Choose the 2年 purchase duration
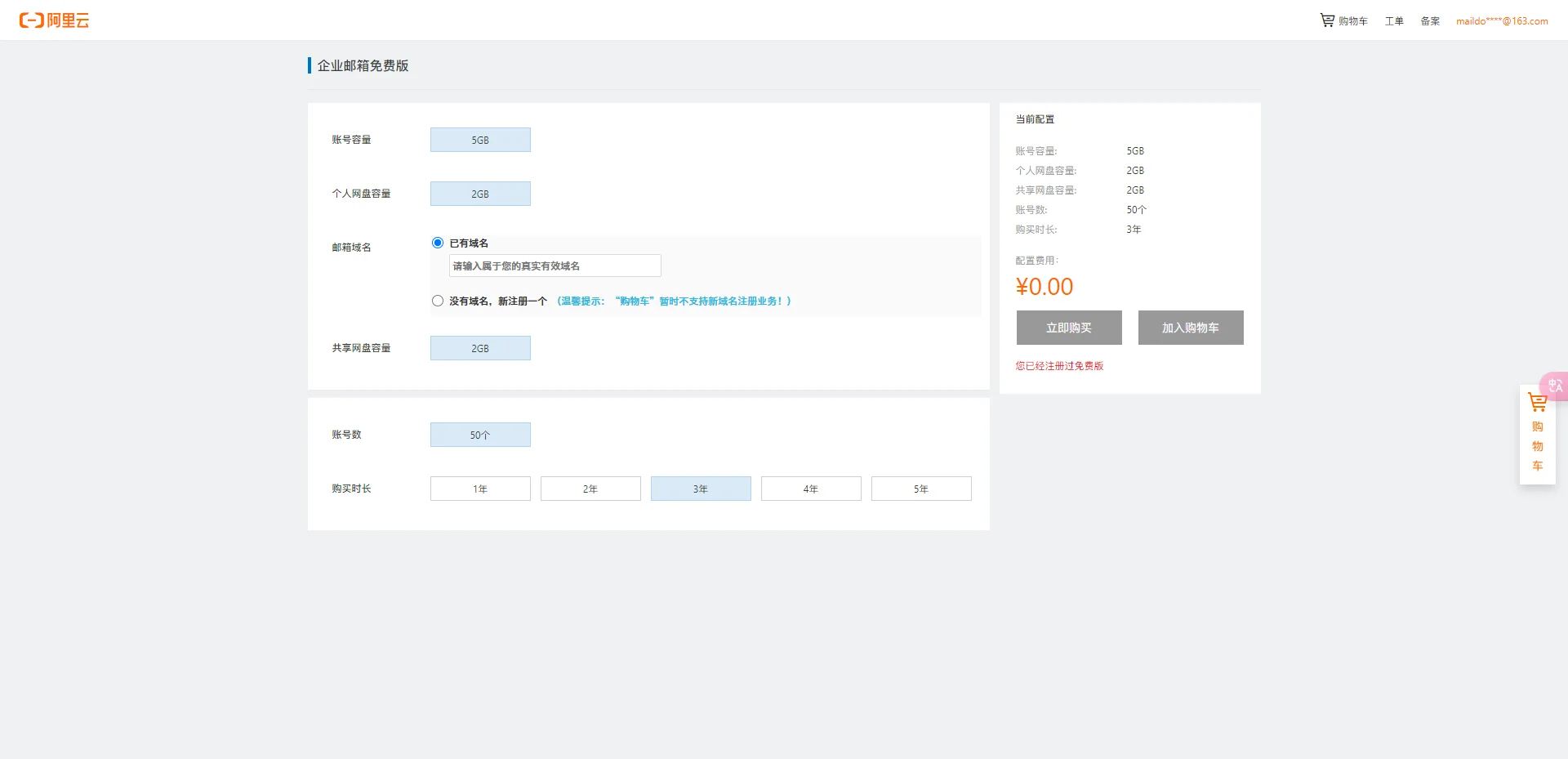Screen dimensions: 1568x759 [x=590, y=489]
